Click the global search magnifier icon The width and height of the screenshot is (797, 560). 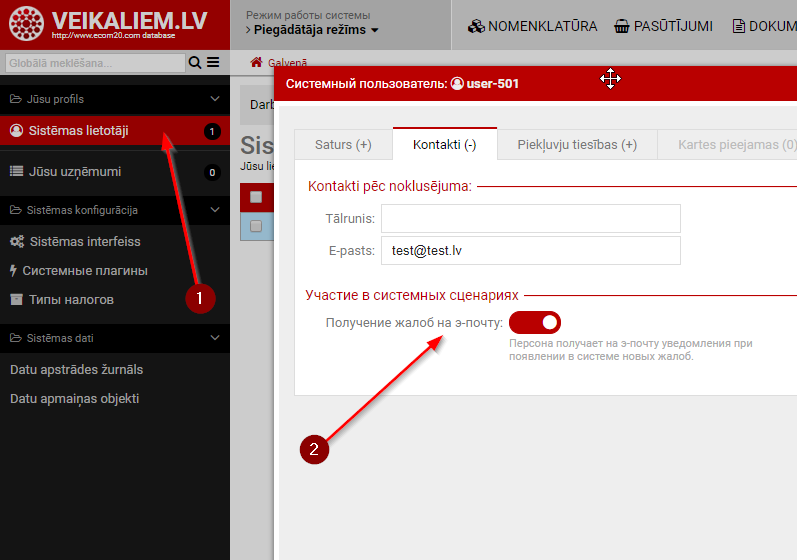tap(195, 63)
